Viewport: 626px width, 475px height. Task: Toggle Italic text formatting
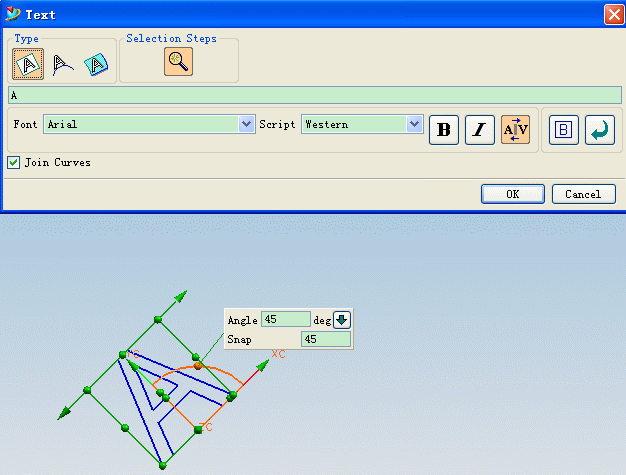click(480, 130)
